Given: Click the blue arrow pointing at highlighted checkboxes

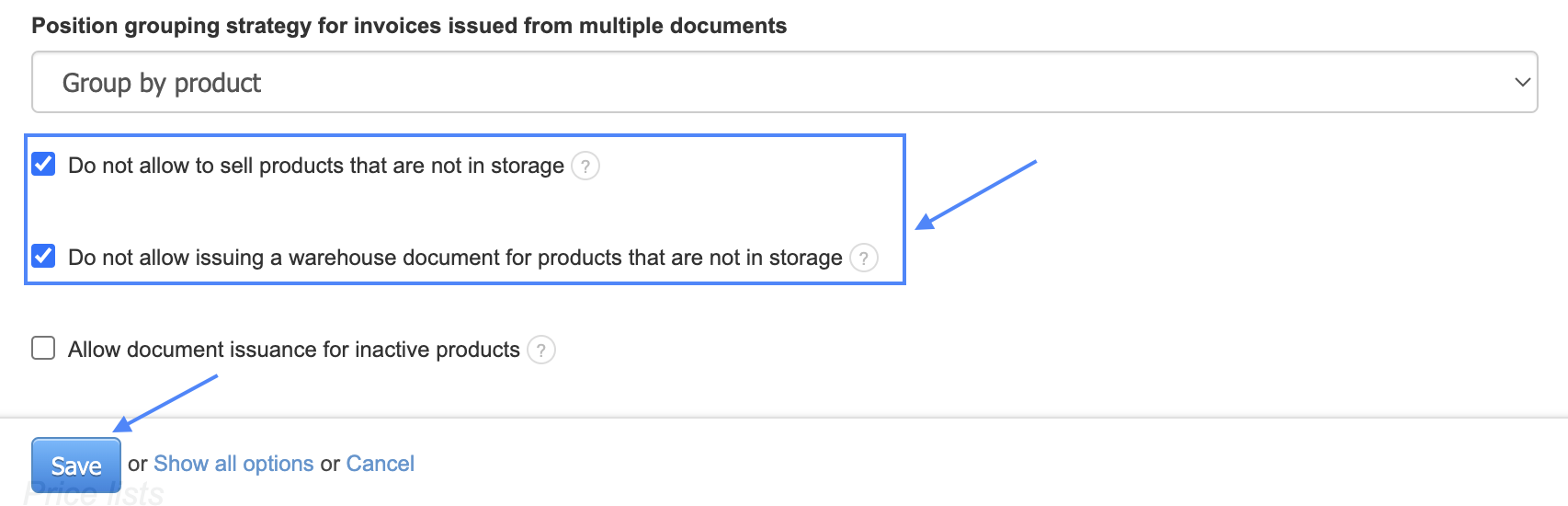Looking at the screenshot, I should click(x=975, y=195).
